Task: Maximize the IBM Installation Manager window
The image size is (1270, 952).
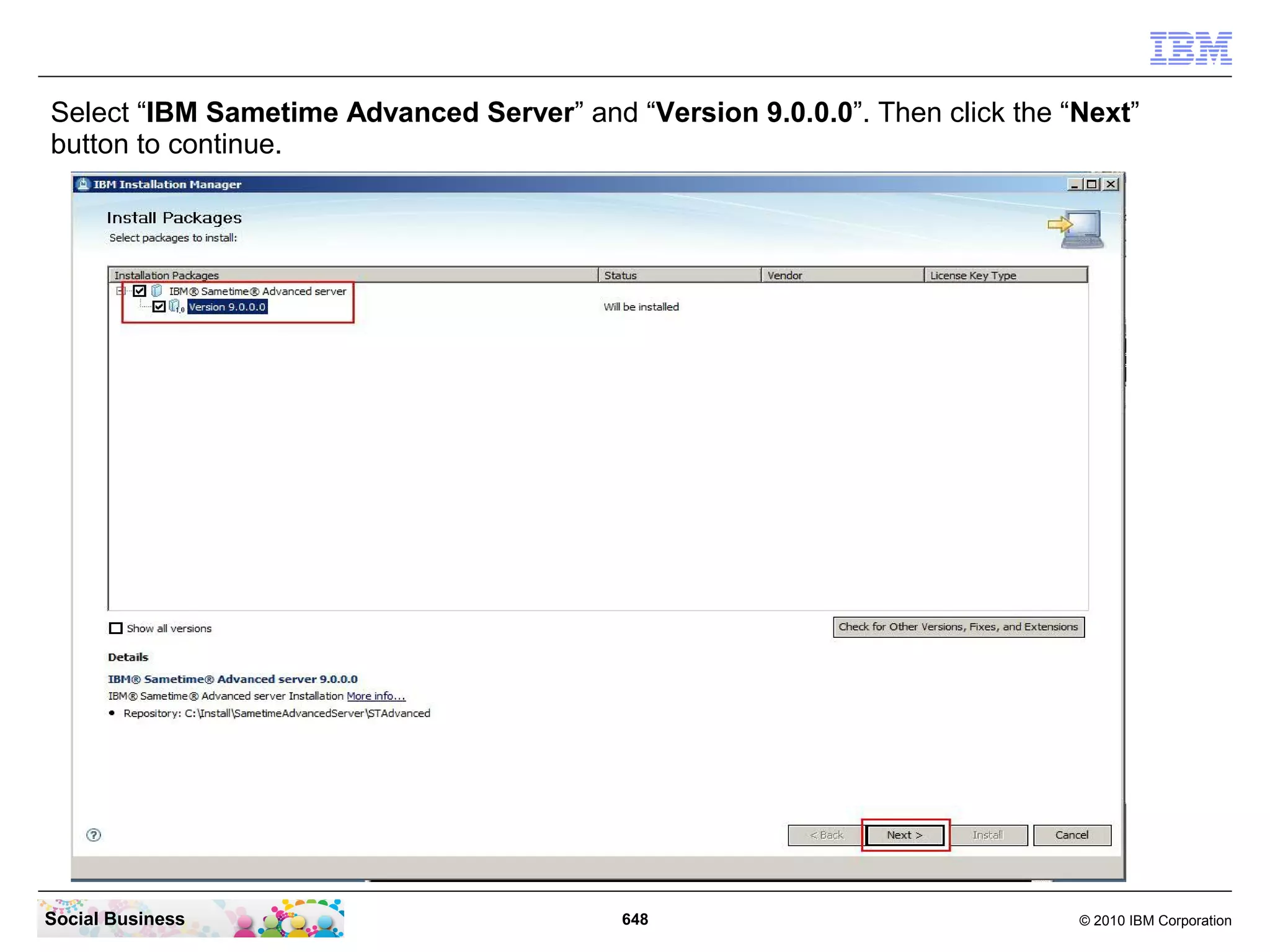Action: pos(1092,184)
